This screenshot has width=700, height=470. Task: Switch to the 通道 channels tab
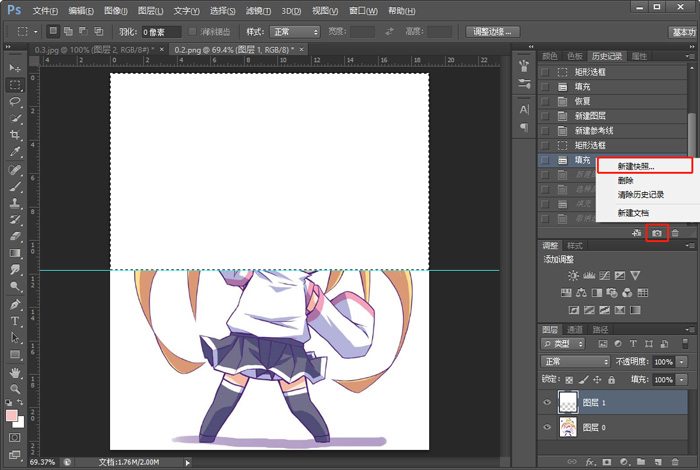coord(575,329)
